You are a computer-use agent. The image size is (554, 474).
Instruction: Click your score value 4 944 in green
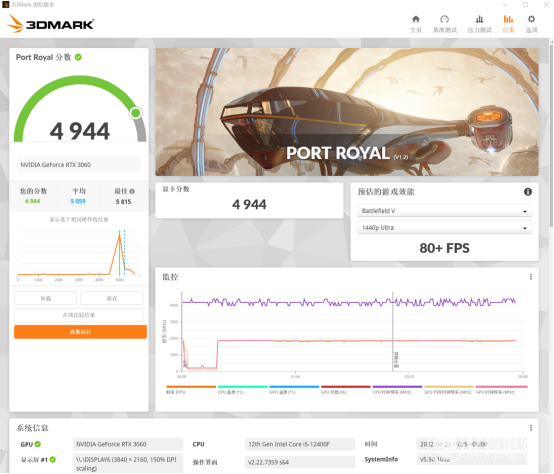pos(32,201)
